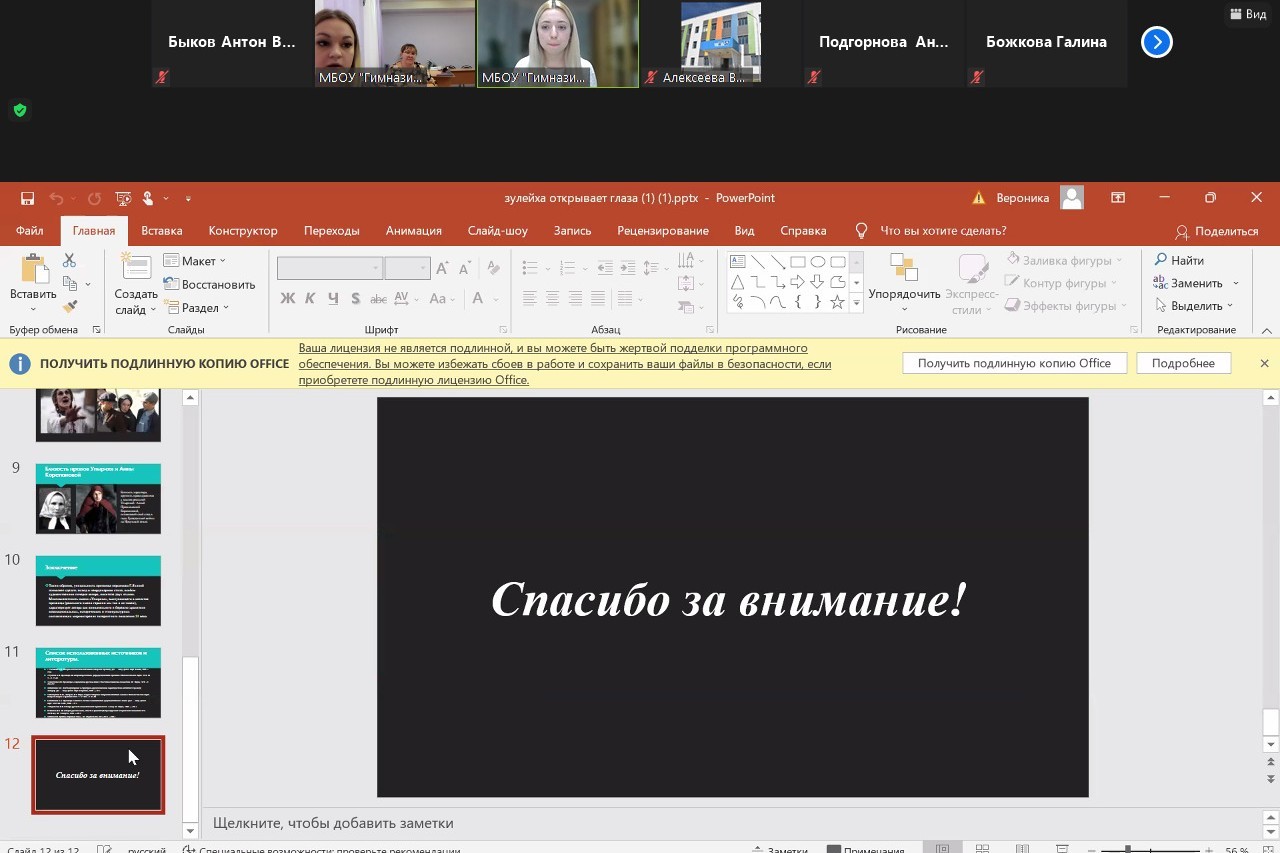Screen dimensions: 1280x853
Task: Click the Save icon in Quick Access Toolbar
Action: pos(27,197)
